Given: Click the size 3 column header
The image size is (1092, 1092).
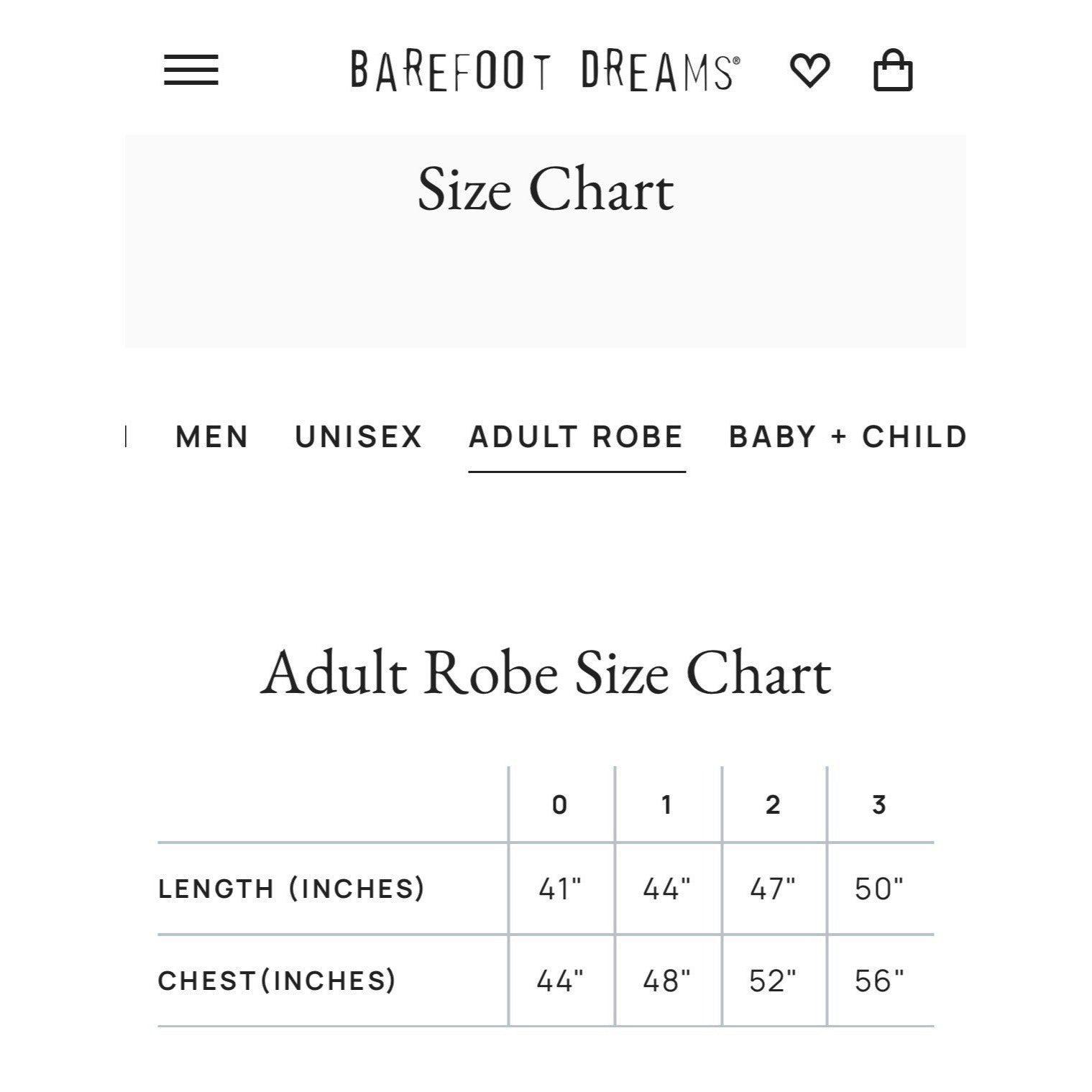Looking at the screenshot, I should tap(878, 805).
